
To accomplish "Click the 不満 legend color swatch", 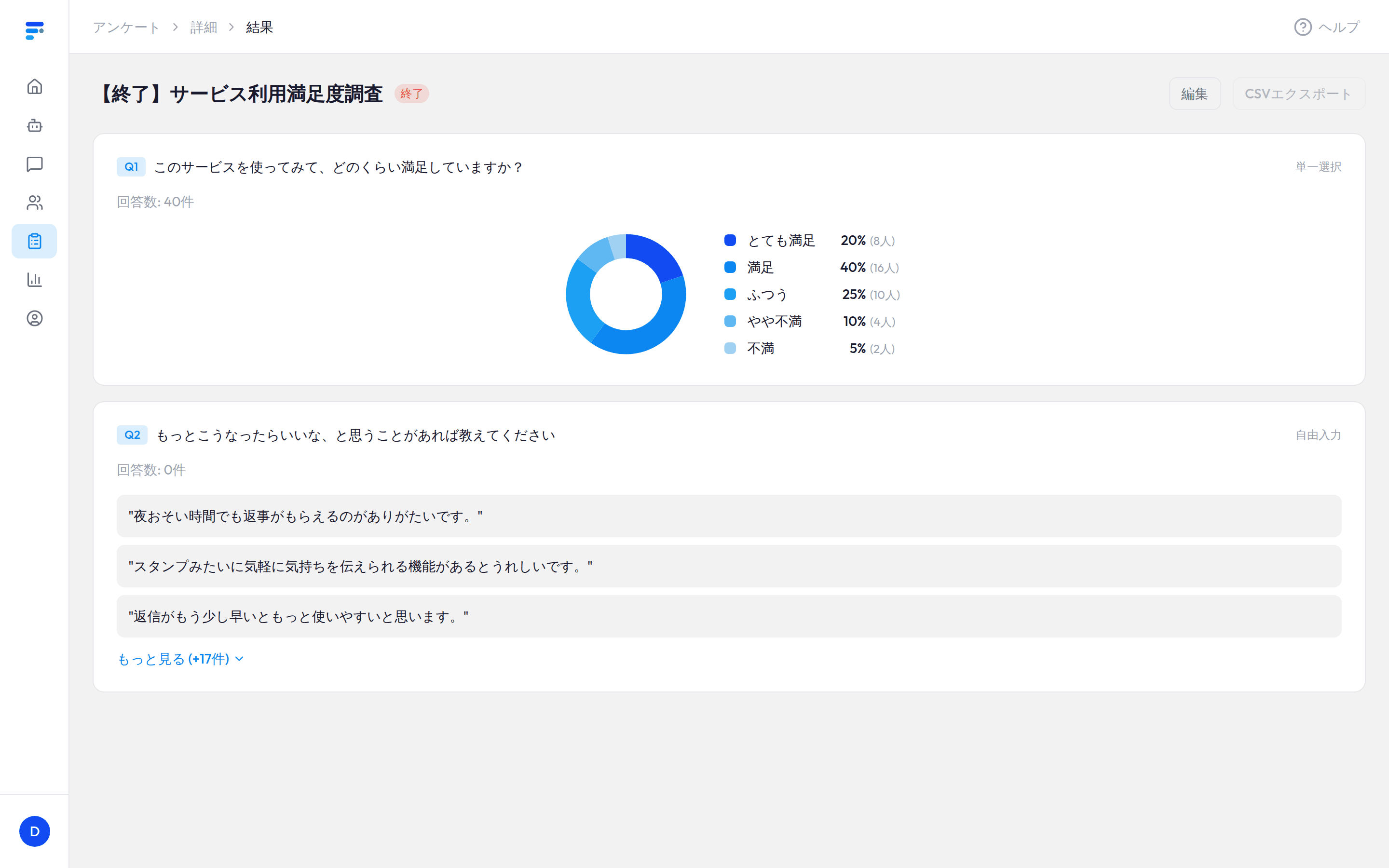I will point(730,349).
